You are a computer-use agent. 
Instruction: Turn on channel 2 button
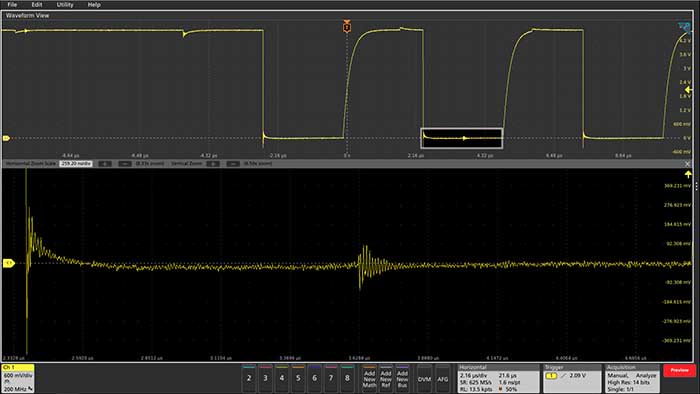click(249, 378)
